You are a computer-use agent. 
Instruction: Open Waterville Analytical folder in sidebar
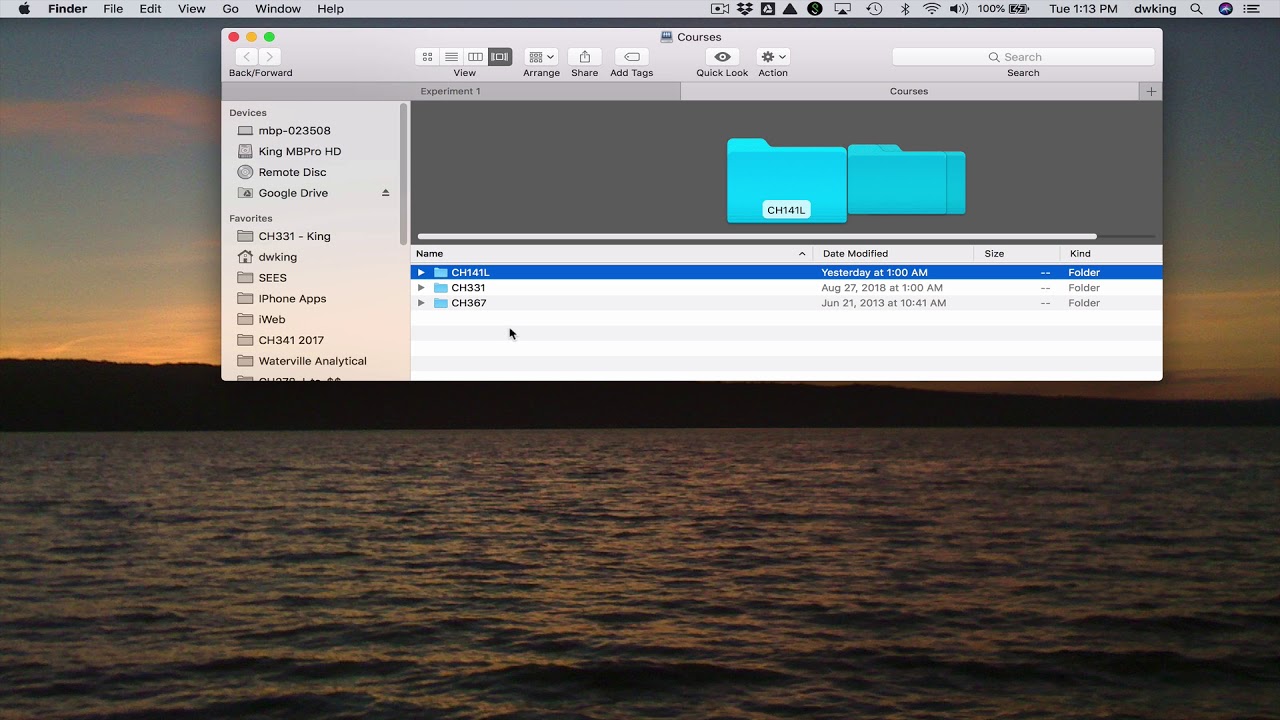310,361
